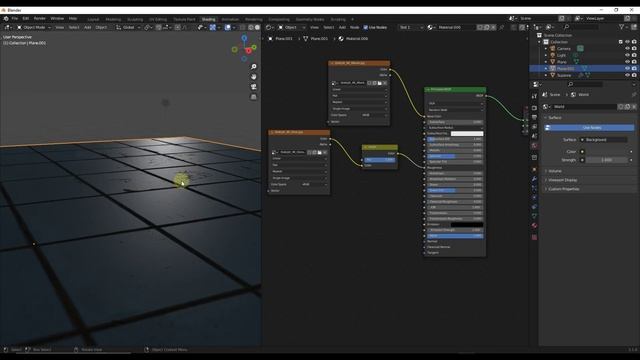640x360 pixels.
Task: Open the Global transform orientation dropdown
Action: pos(128,27)
